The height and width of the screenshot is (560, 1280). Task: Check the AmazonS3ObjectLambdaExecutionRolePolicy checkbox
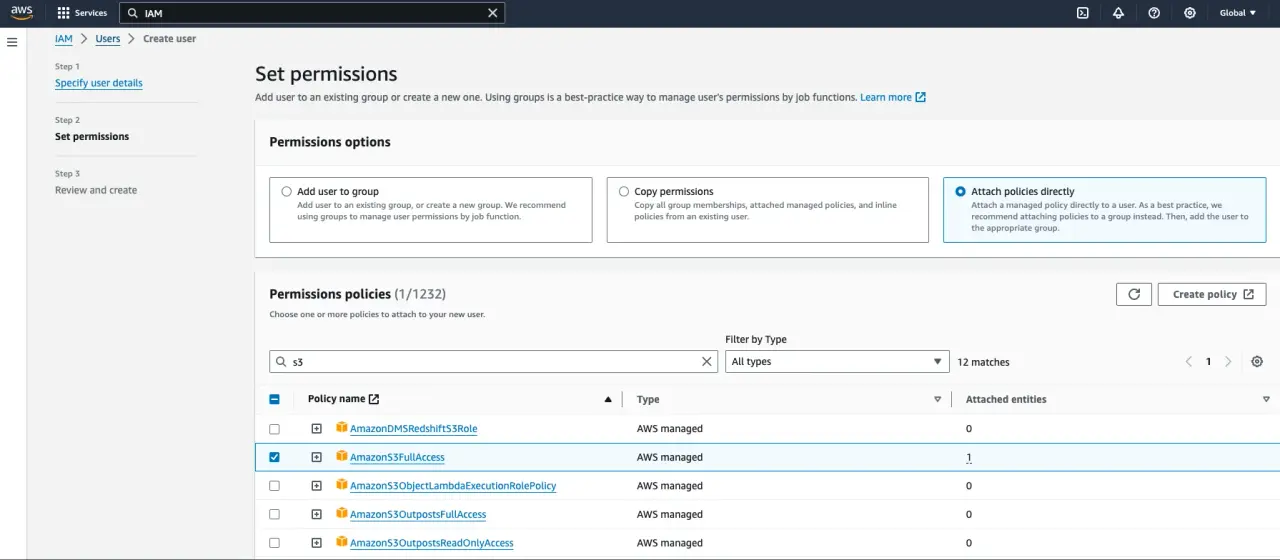point(275,486)
